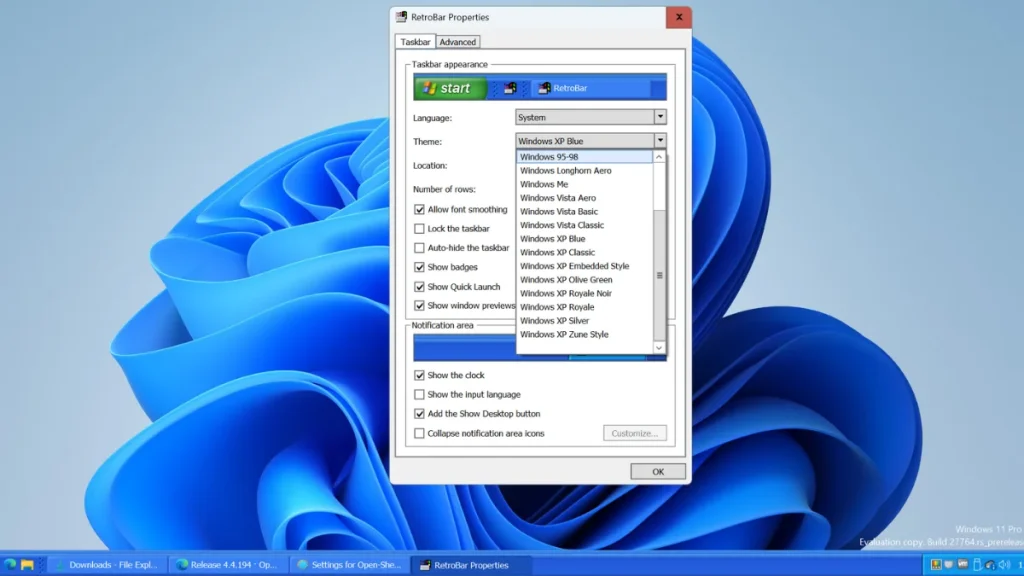Disable Allow font smoothing
The image size is (1024, 576).
(419, 209)
